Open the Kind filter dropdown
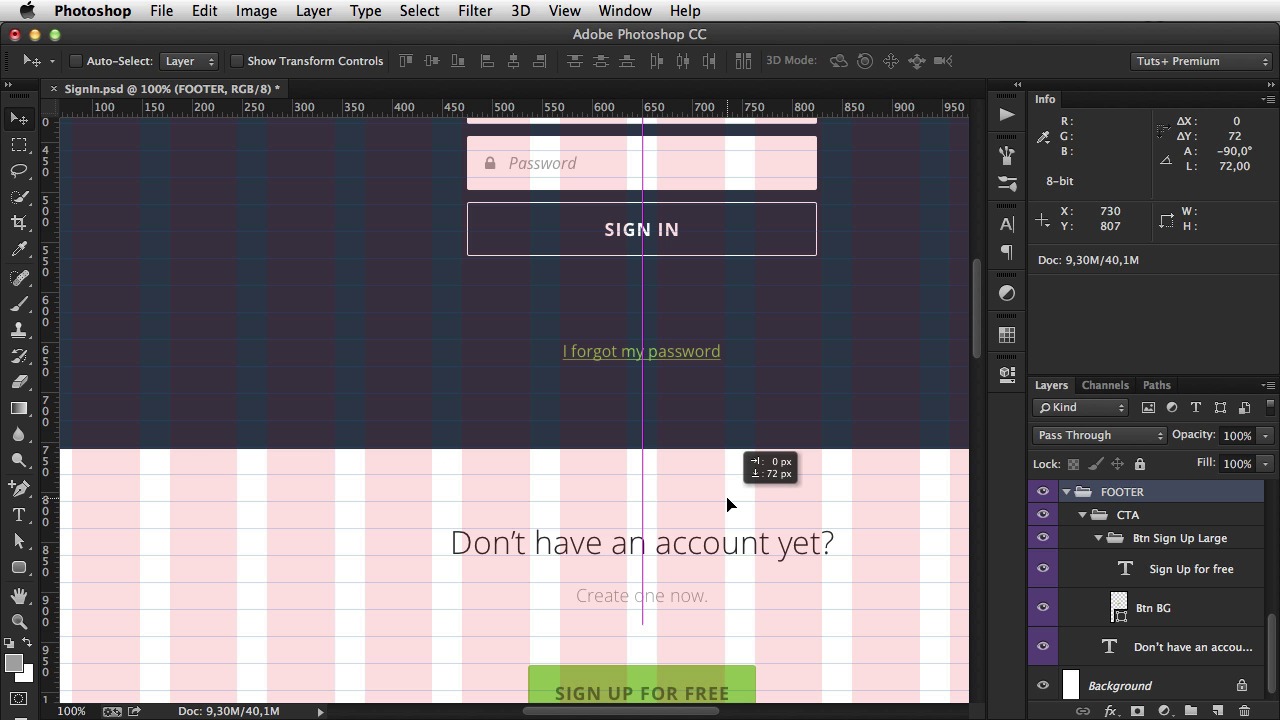Screen dimensions: 1280x720 [1081, 407]
